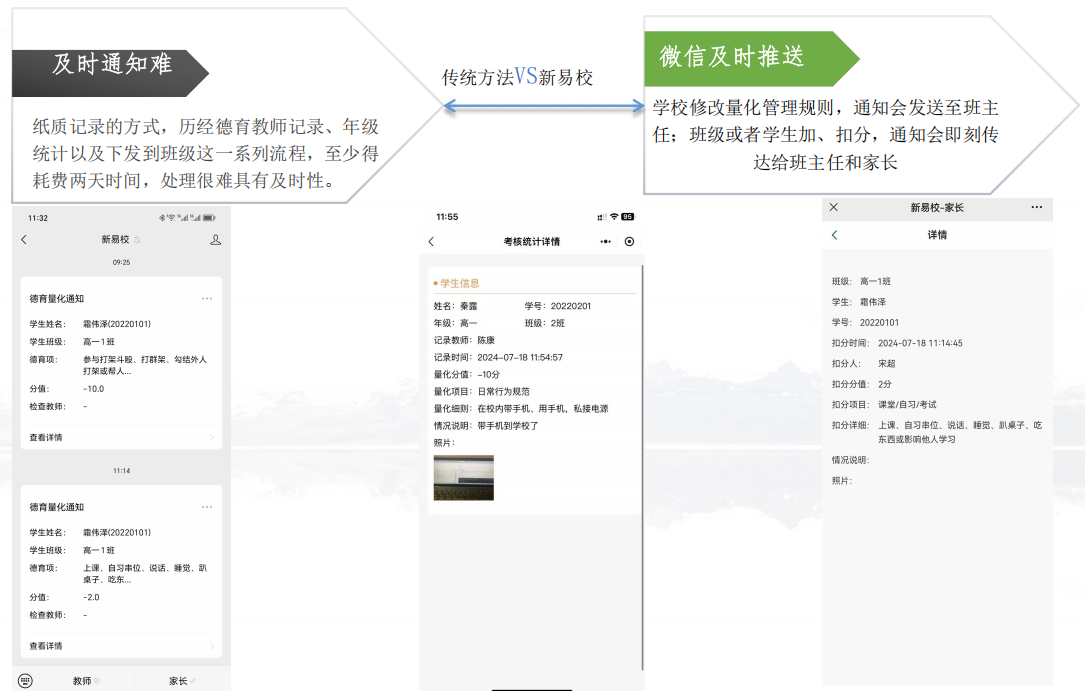Go back from 考核统计详情 page
The image size is (1085, 691).
coord(431,242)
